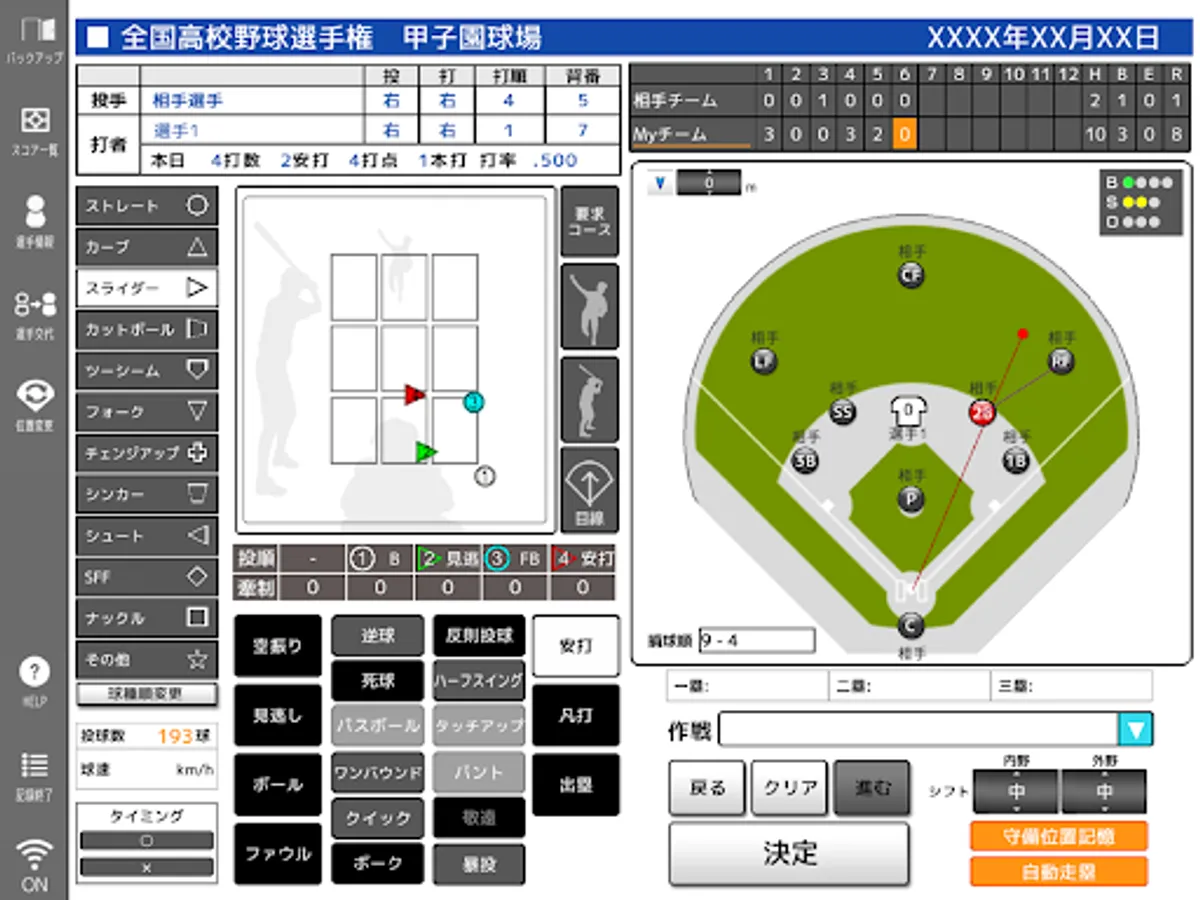This screenshot has height=900, width=1200.
Task: Confirm with the 決定 button
Action: [790, 854]
